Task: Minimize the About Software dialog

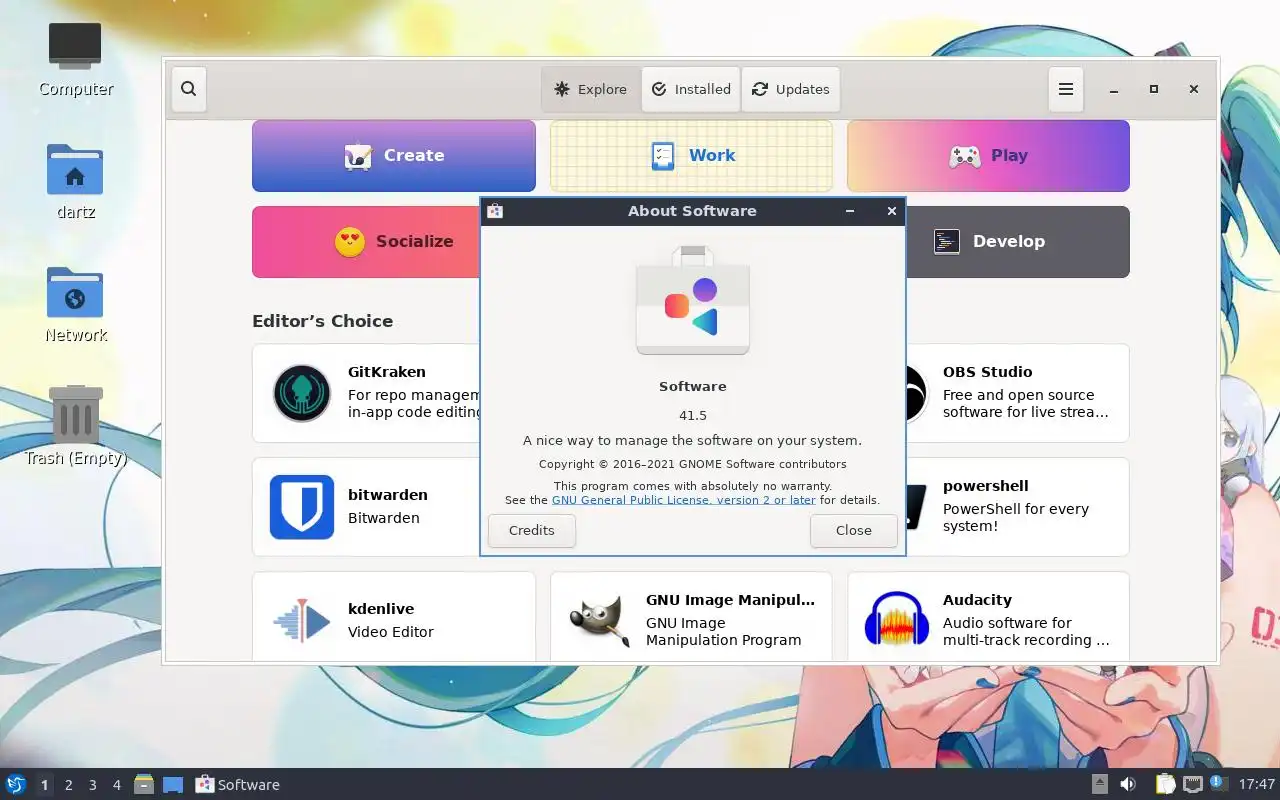Action: pos(850,211)
